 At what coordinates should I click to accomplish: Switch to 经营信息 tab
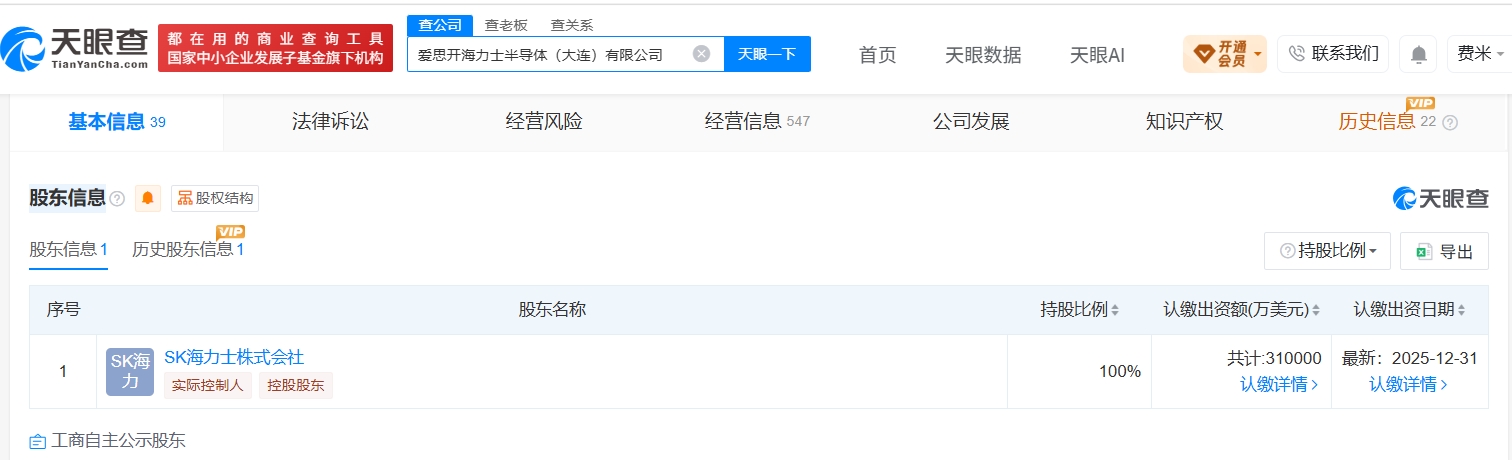757,122
